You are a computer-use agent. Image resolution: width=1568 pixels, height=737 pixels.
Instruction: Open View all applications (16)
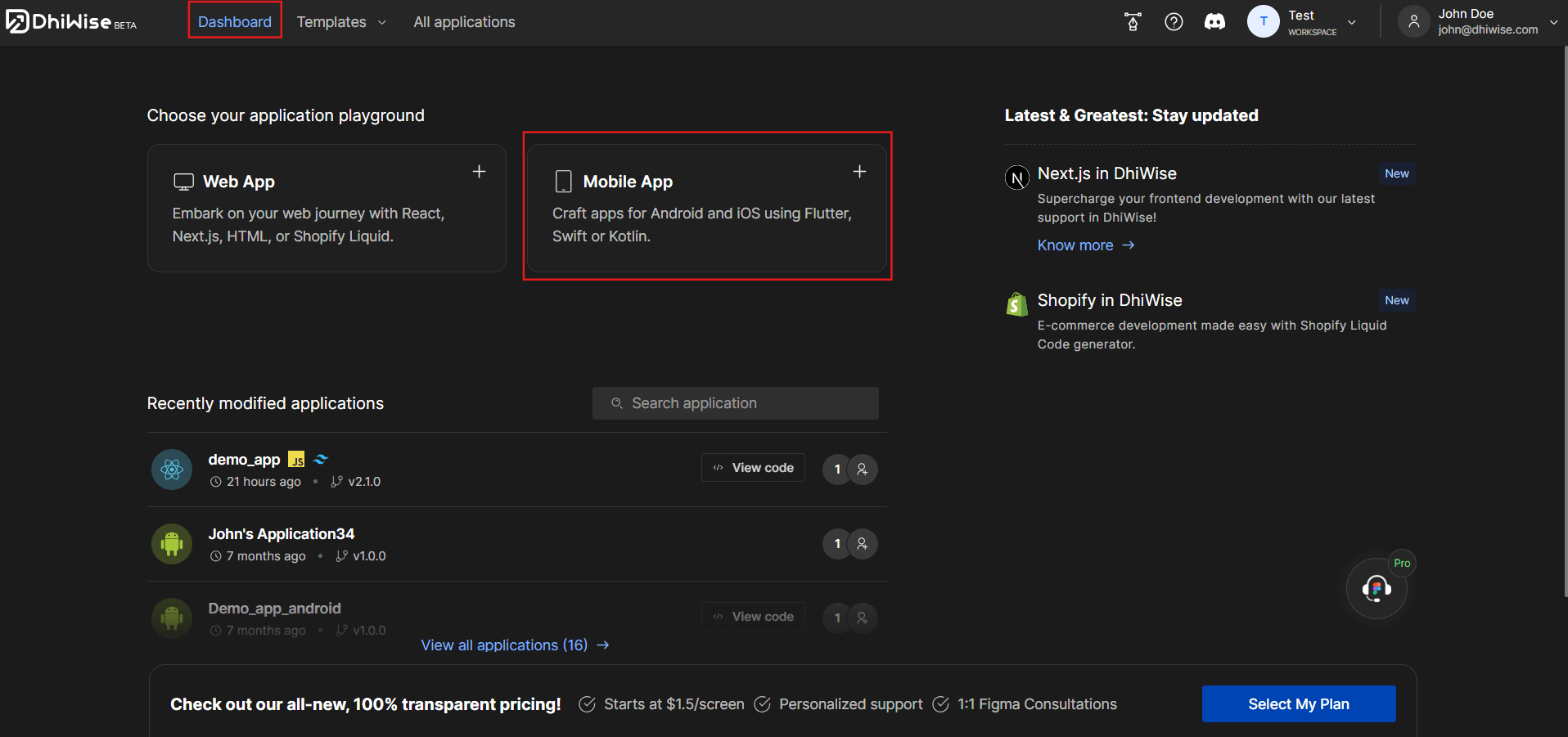(x=515, y=645)
